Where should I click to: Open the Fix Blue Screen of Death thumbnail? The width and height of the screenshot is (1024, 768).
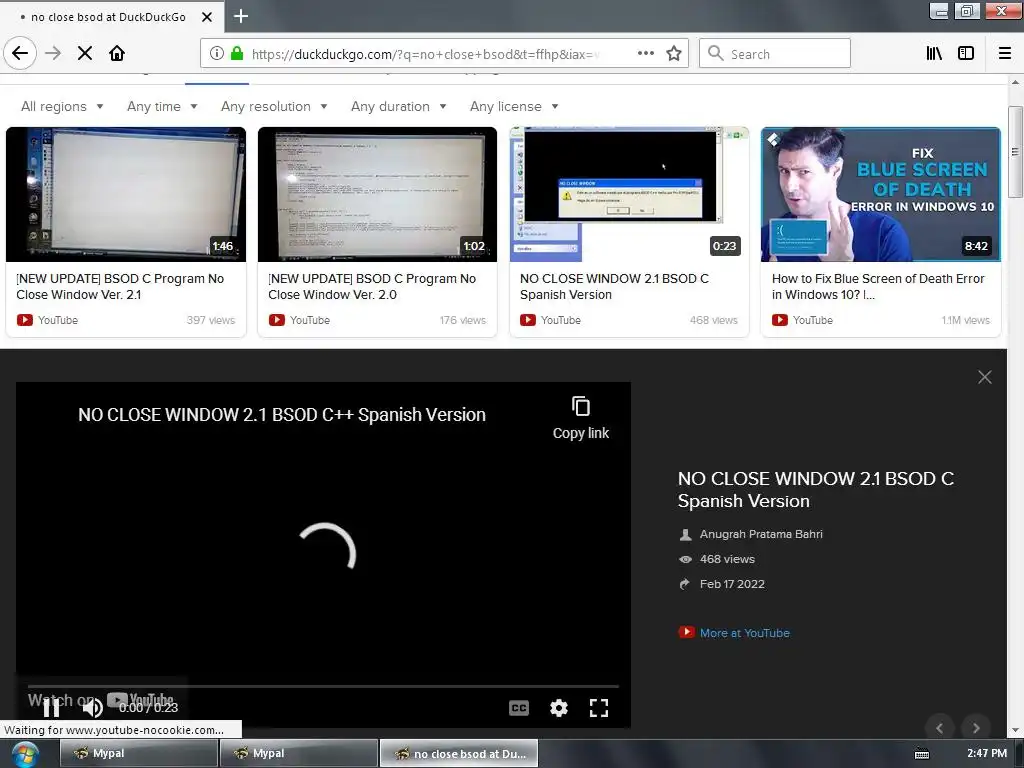(880, 194)
